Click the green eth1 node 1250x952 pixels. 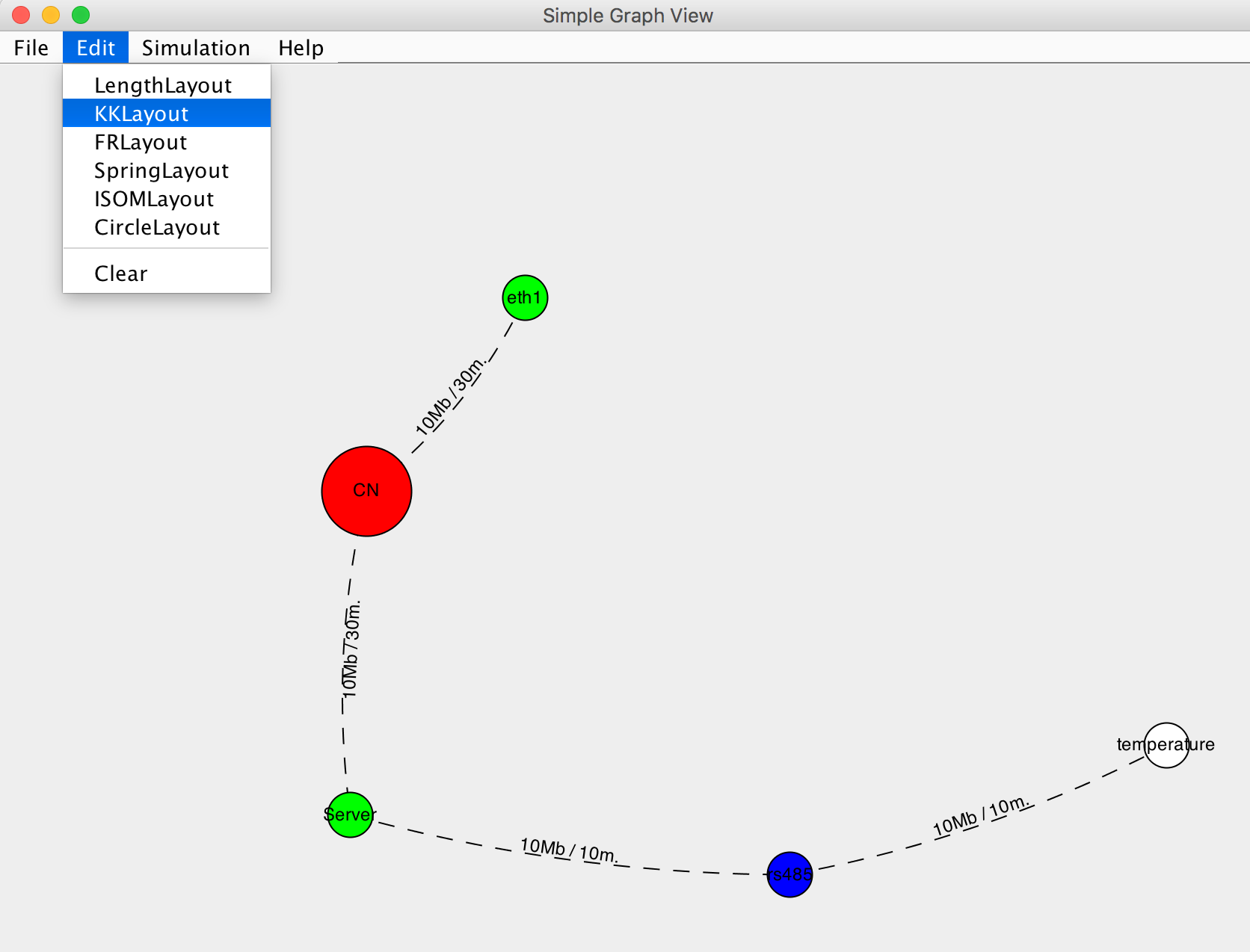point(525,297)
